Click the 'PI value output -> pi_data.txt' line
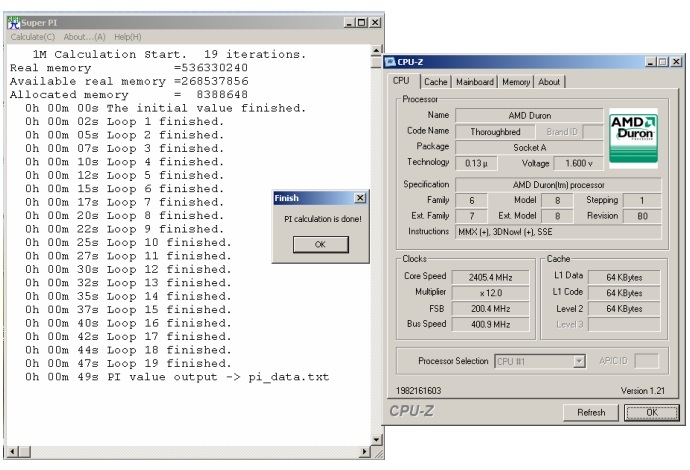Screen dimensions: 690x470 (177, 377)
